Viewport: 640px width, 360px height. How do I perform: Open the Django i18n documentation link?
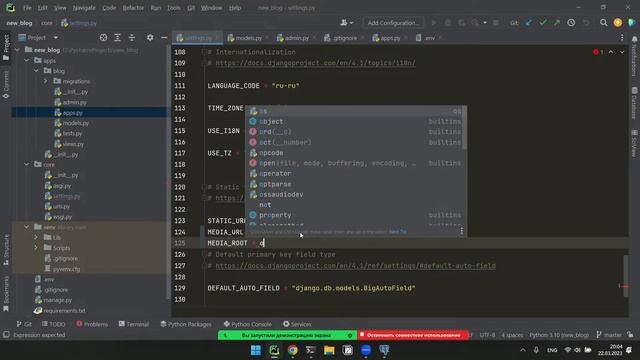coord(315,63)
